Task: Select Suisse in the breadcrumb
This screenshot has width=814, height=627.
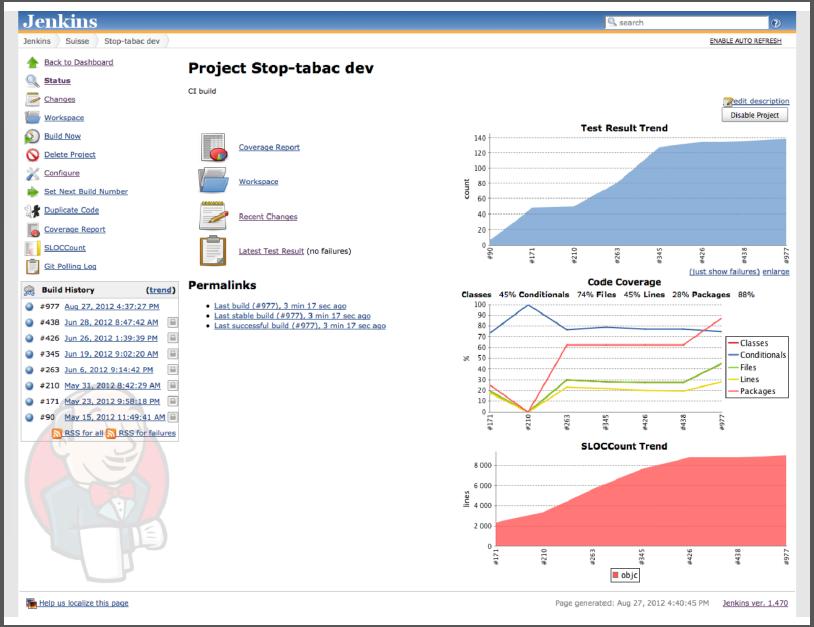Action: point(77,41)
